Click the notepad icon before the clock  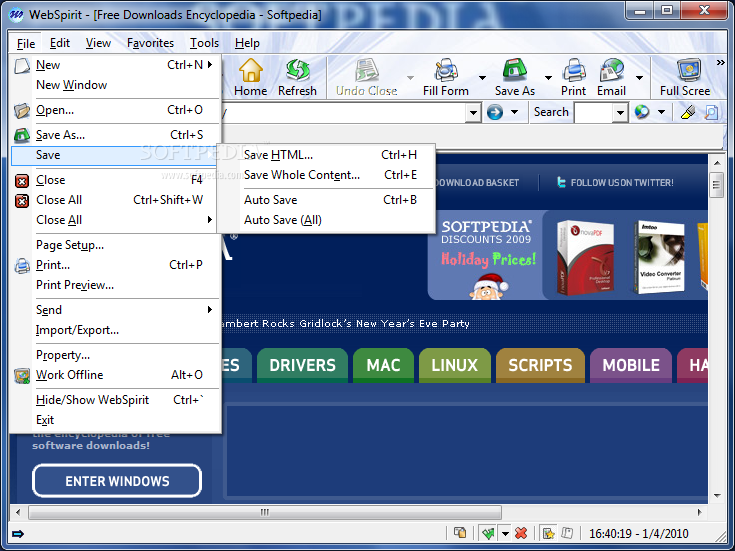coord(567,533)
